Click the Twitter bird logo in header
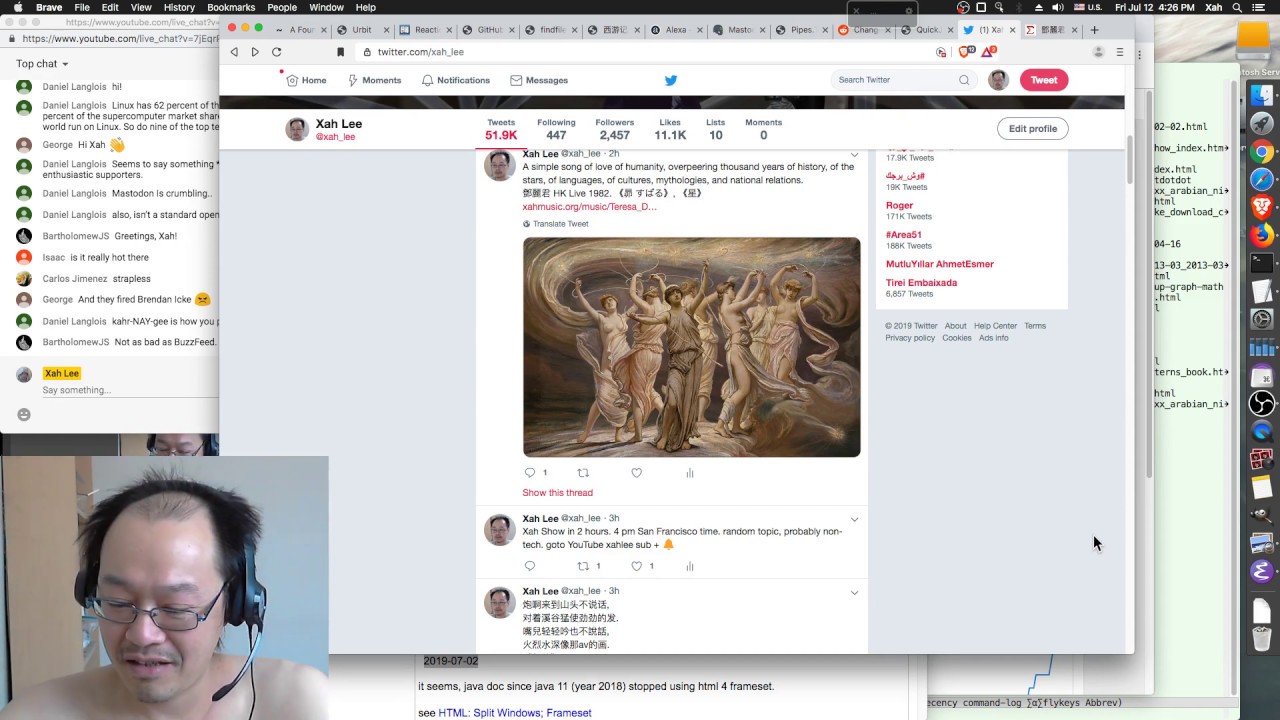The image size is (1280, 720). (x=671, y=80)
